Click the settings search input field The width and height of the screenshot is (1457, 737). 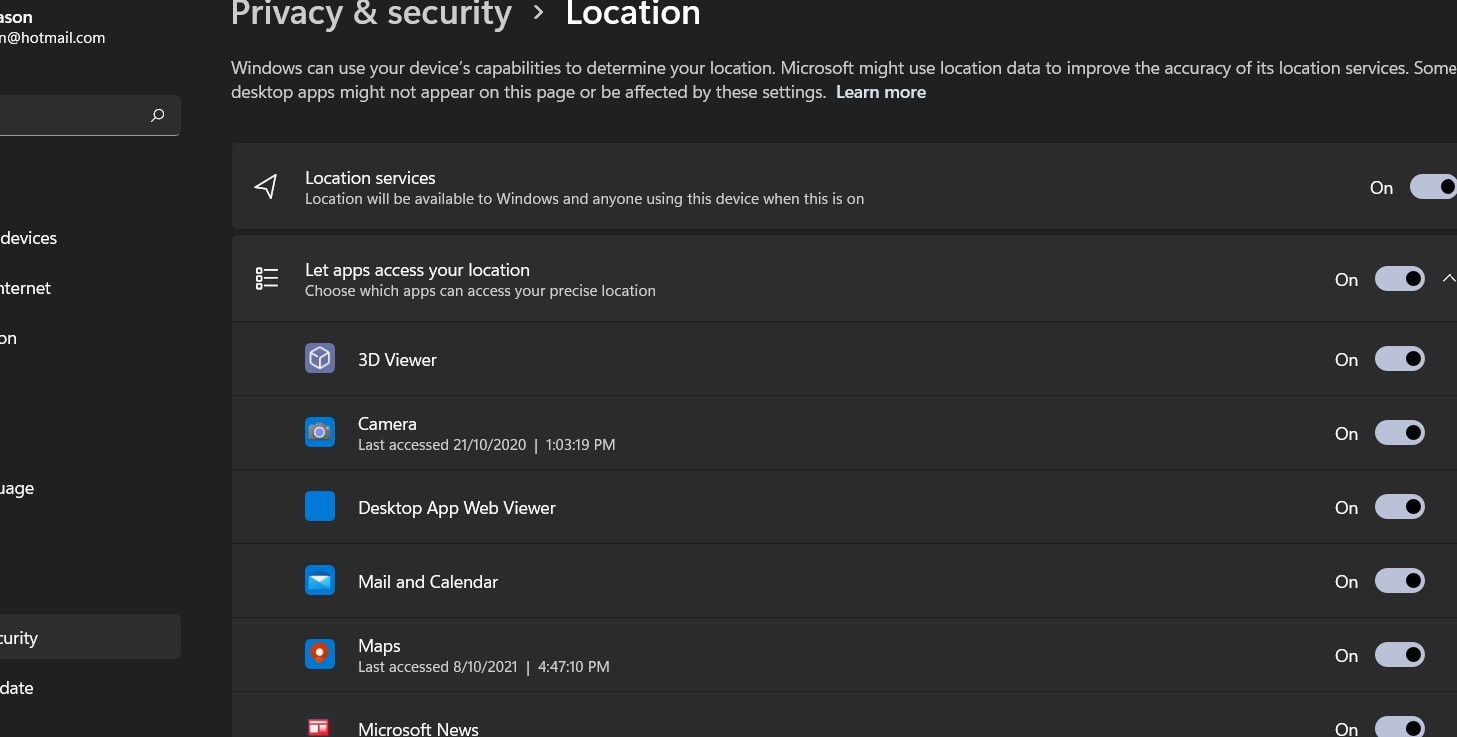tap(90, 116)
